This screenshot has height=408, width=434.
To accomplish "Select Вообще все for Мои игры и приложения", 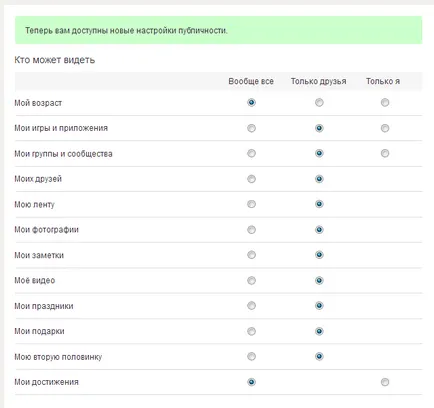I will click(251, 128).
